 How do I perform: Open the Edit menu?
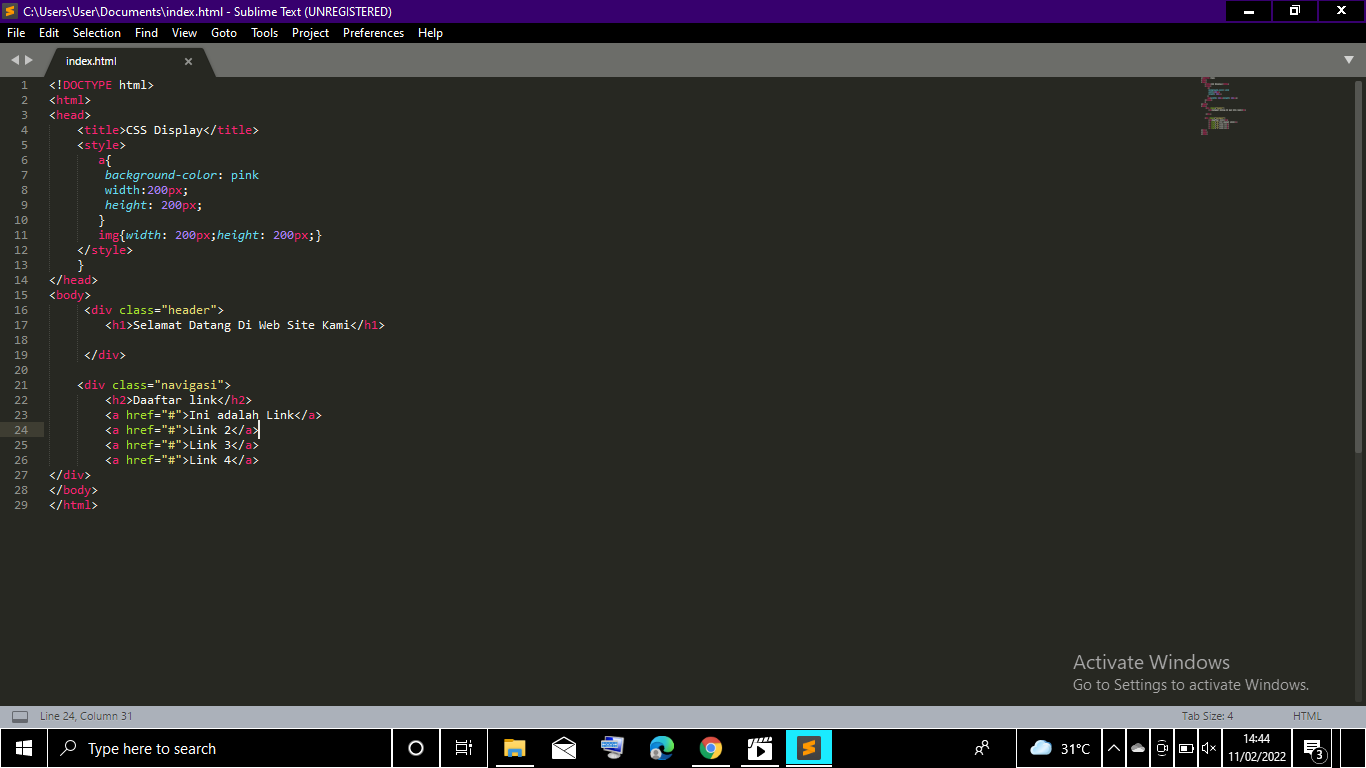[x=49, y=33]
